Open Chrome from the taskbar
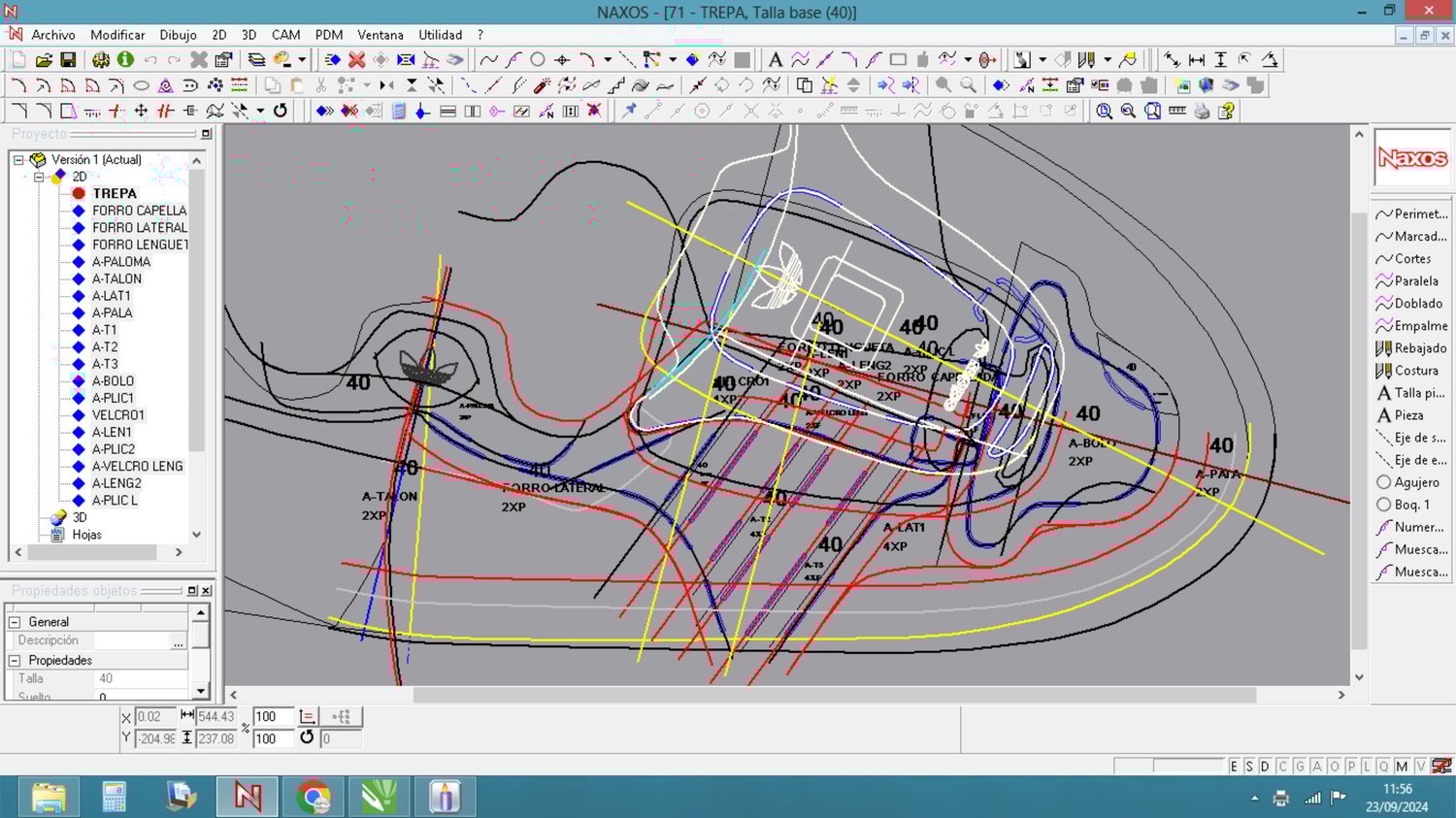This screenshot has width=1456, height=818. coord(313,797)
